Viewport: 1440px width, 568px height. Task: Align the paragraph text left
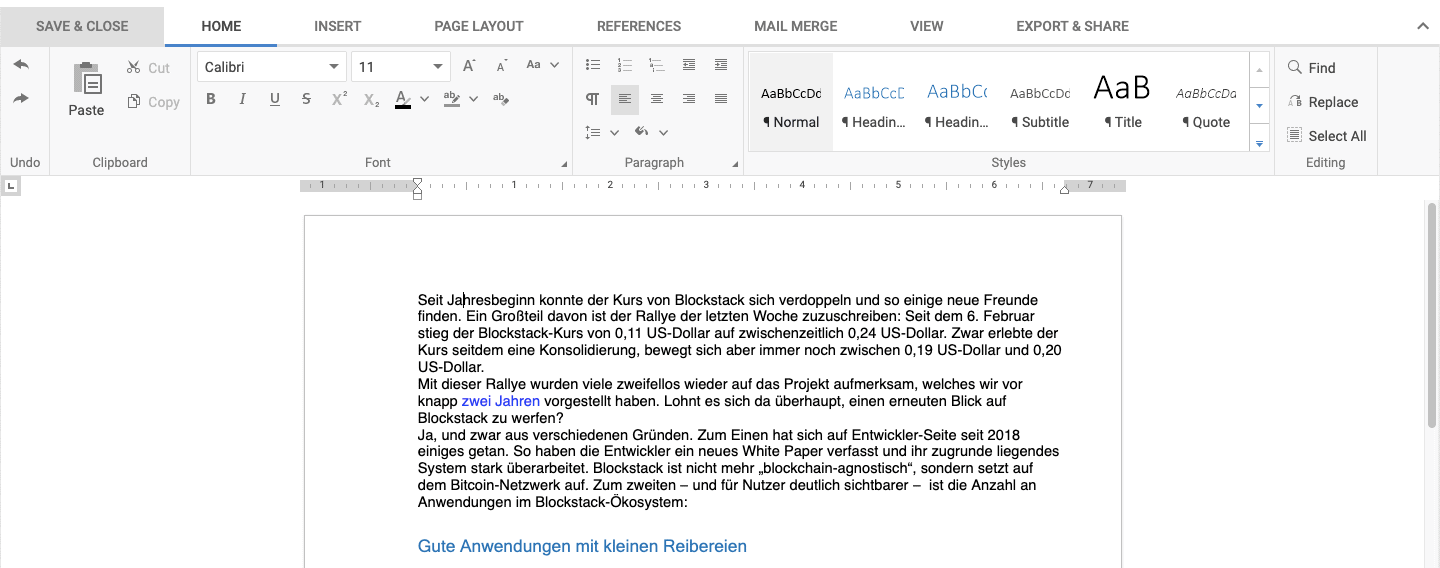click(625, 99)
